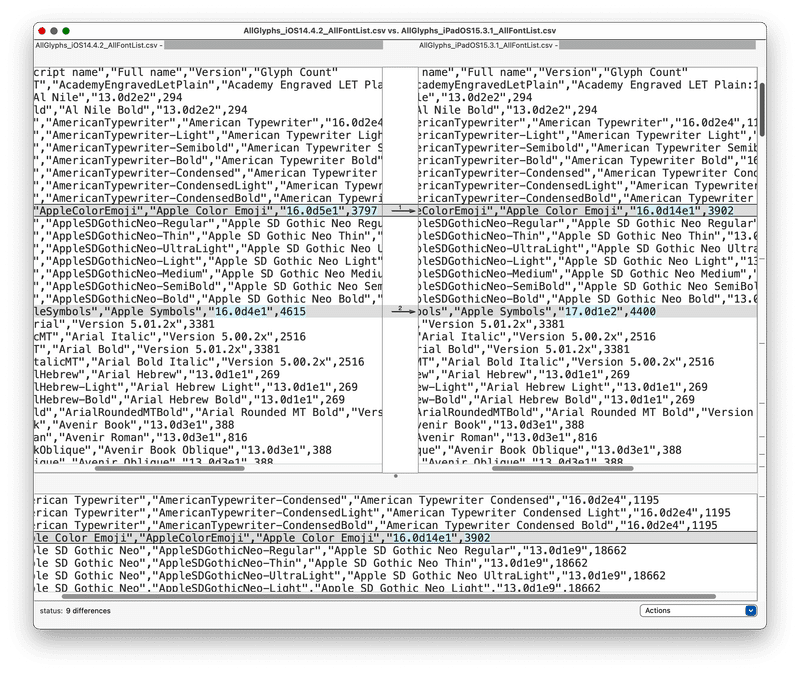This screenshot has height=673, width=800.
Task: Click right row "Arial Rounded MT Bold"
Action: point(588,412)
